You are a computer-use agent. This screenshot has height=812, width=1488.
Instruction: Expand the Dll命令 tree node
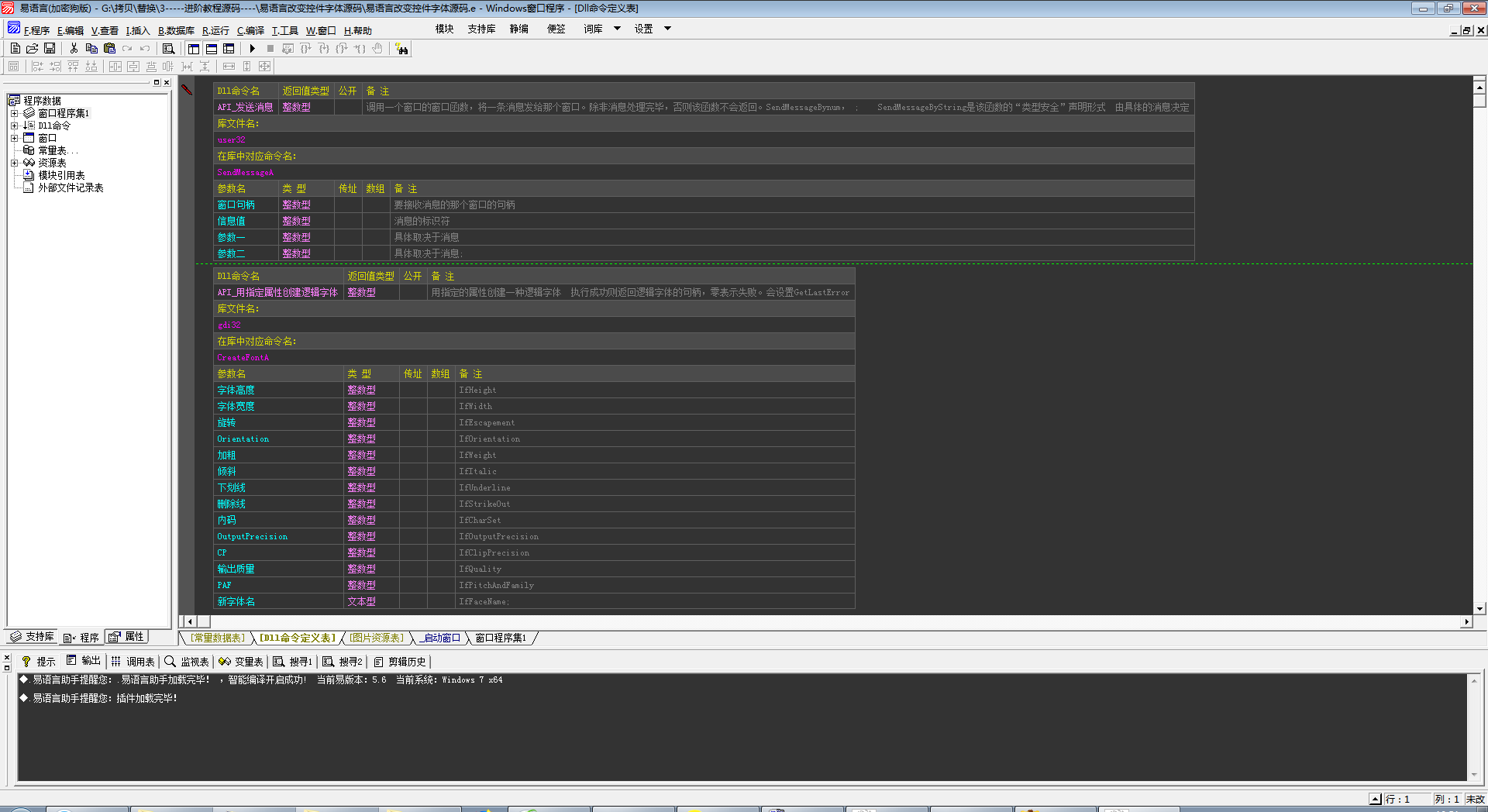pos(14,126)
